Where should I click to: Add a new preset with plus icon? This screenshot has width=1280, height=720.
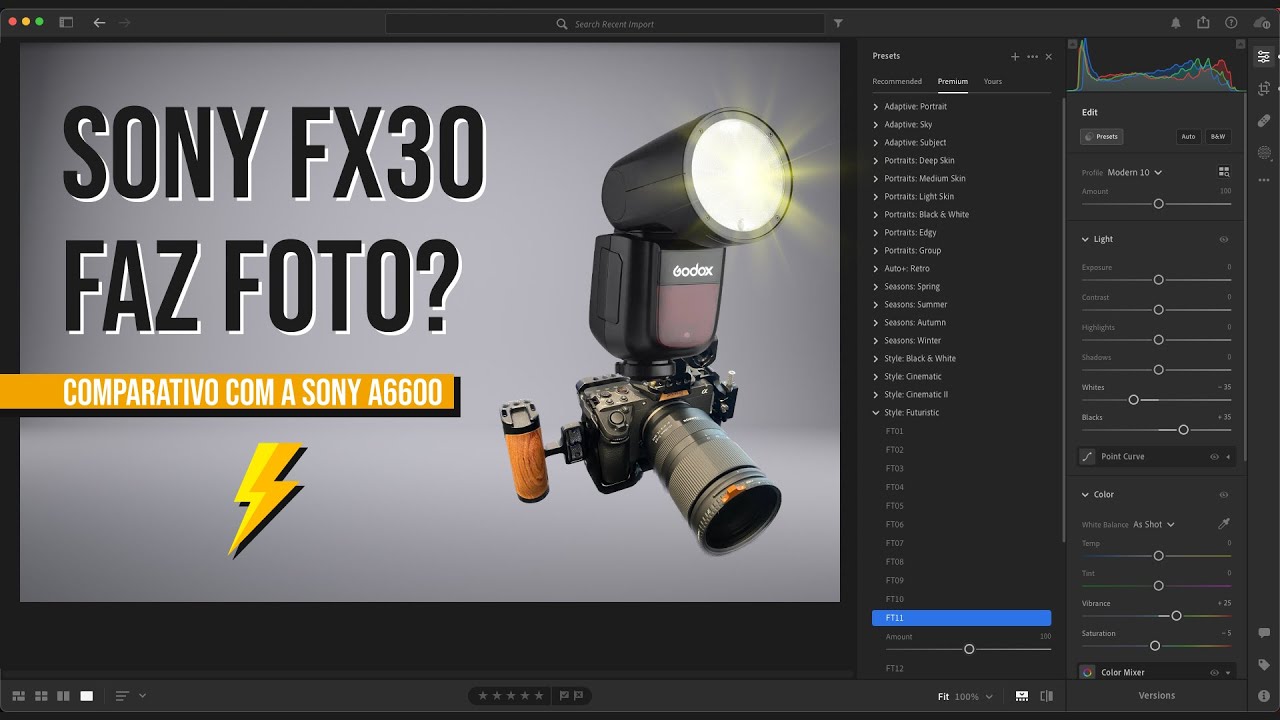tap(1015, 57)
